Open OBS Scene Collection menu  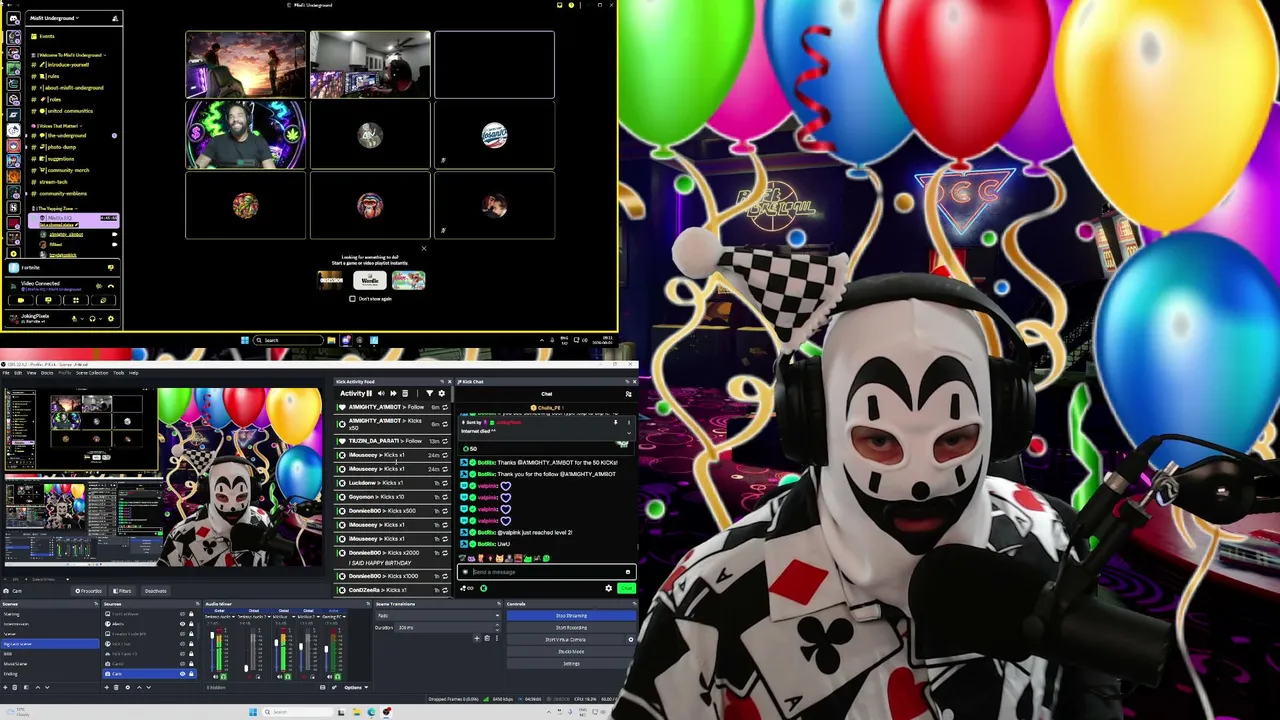(x=92, y=373)
